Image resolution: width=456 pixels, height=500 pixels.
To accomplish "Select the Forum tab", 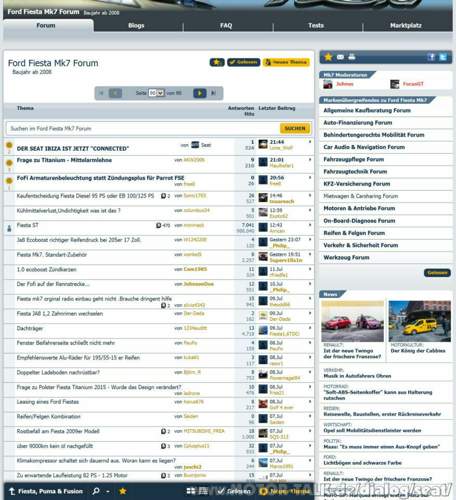I will point(46,25).
